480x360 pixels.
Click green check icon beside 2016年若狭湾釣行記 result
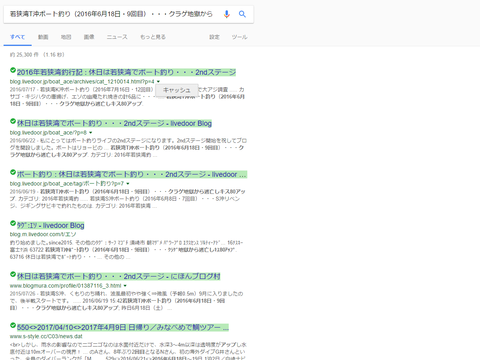13,70
